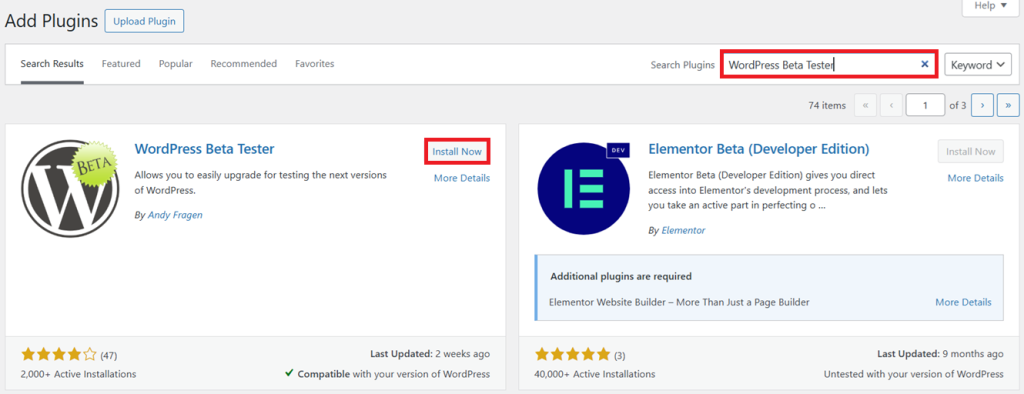The height and width of the screenshot is (394, 1024).
Task: Click the Upload Plugin button
Action: pyautogui.click(x=144, y=21)
